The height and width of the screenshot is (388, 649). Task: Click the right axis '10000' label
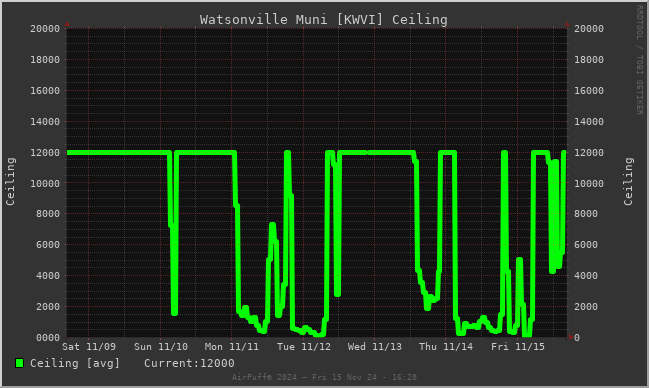[x=589, y=183]
